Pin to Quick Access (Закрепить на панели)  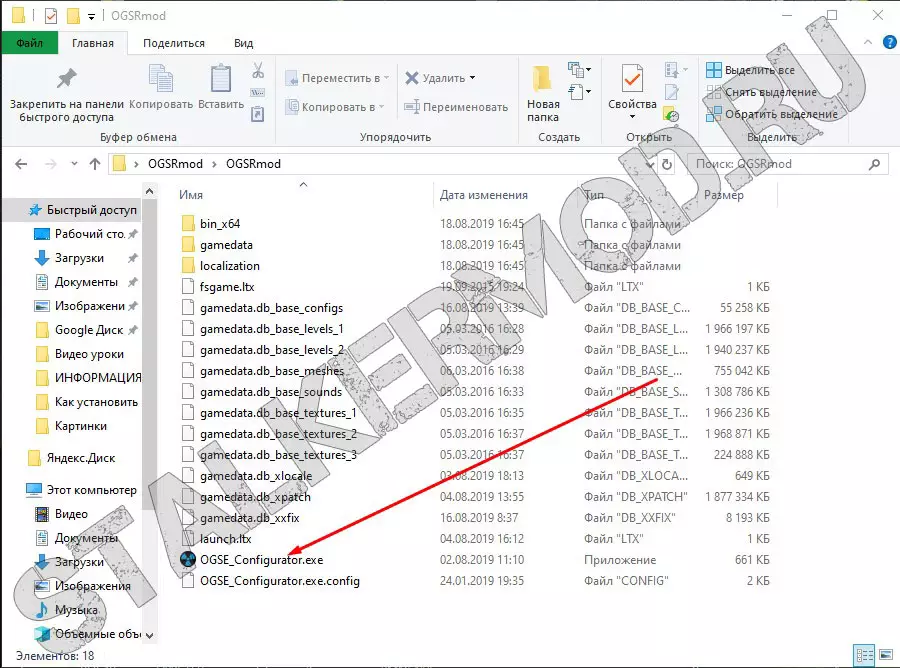(x=67, y=95)
